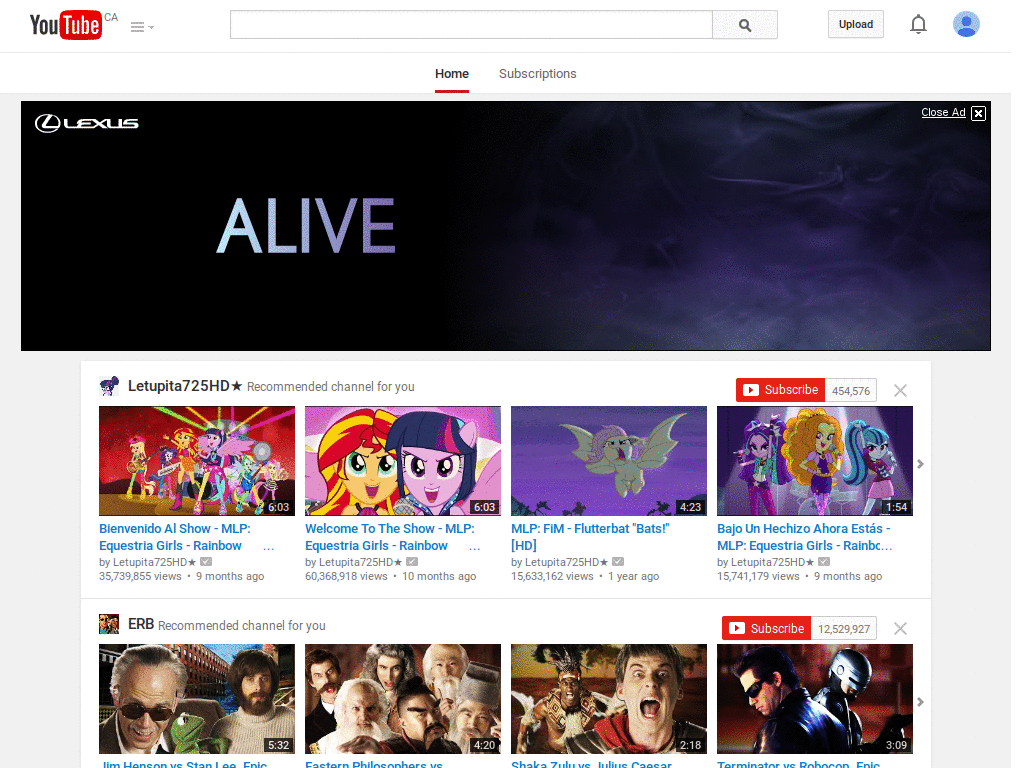Image resolution: width=1024 pixels, height=768 pixels.
Task: Show more ERB videos with the arrow
Action: click(x=920, y=702)
